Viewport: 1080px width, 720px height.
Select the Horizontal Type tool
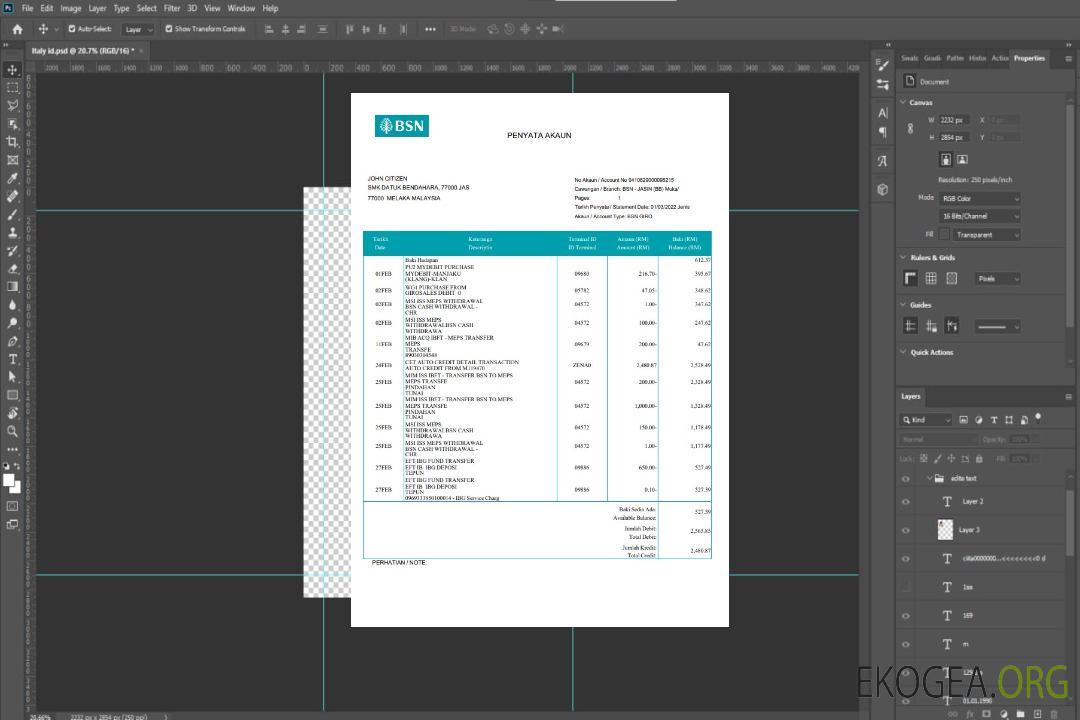click(x=12, y=359)
